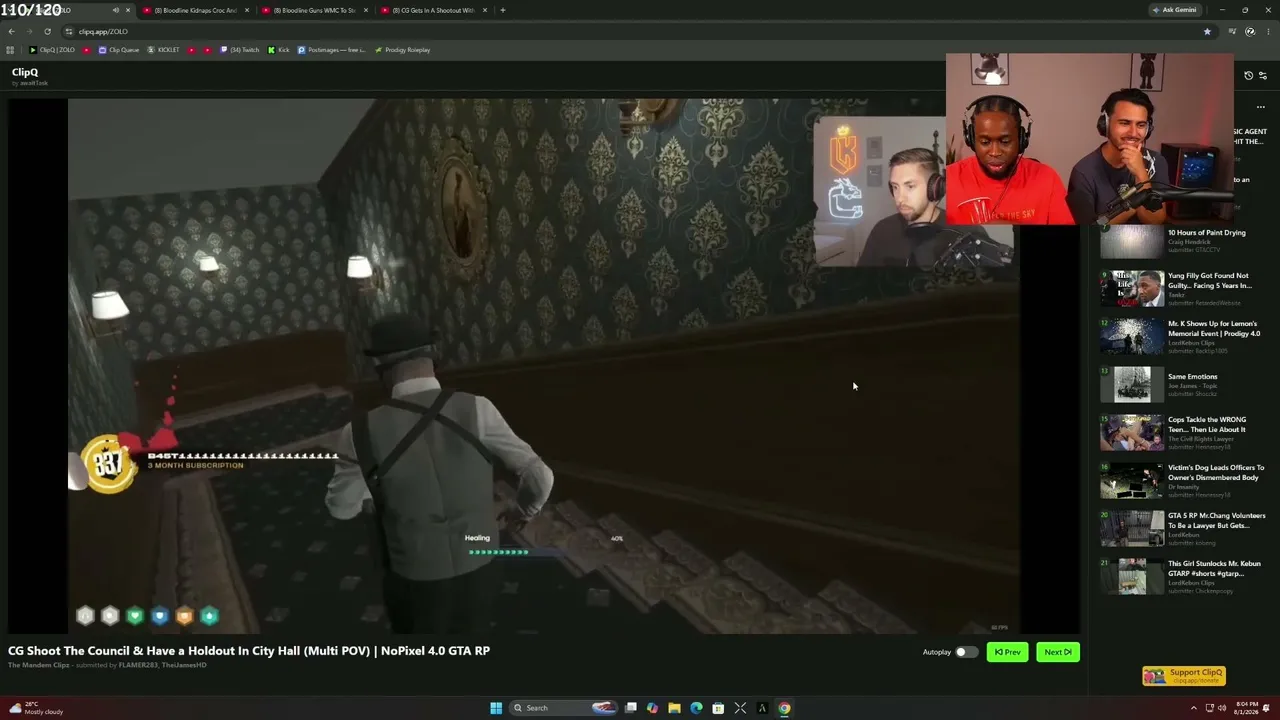This screenshot has width=1280, height=720.
Task: Open the Support ClipQ donate button
Action: (x=1184, y=676)
